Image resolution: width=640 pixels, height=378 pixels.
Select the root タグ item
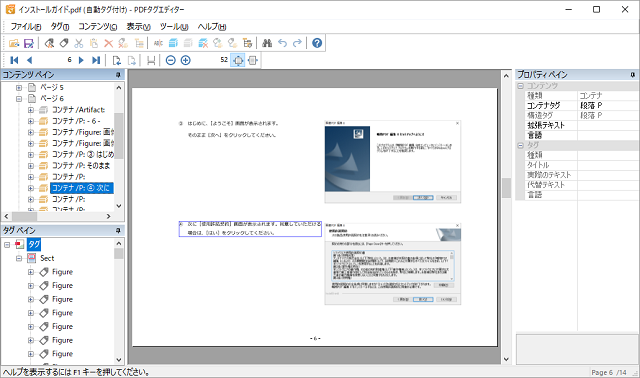click(34, 245)
